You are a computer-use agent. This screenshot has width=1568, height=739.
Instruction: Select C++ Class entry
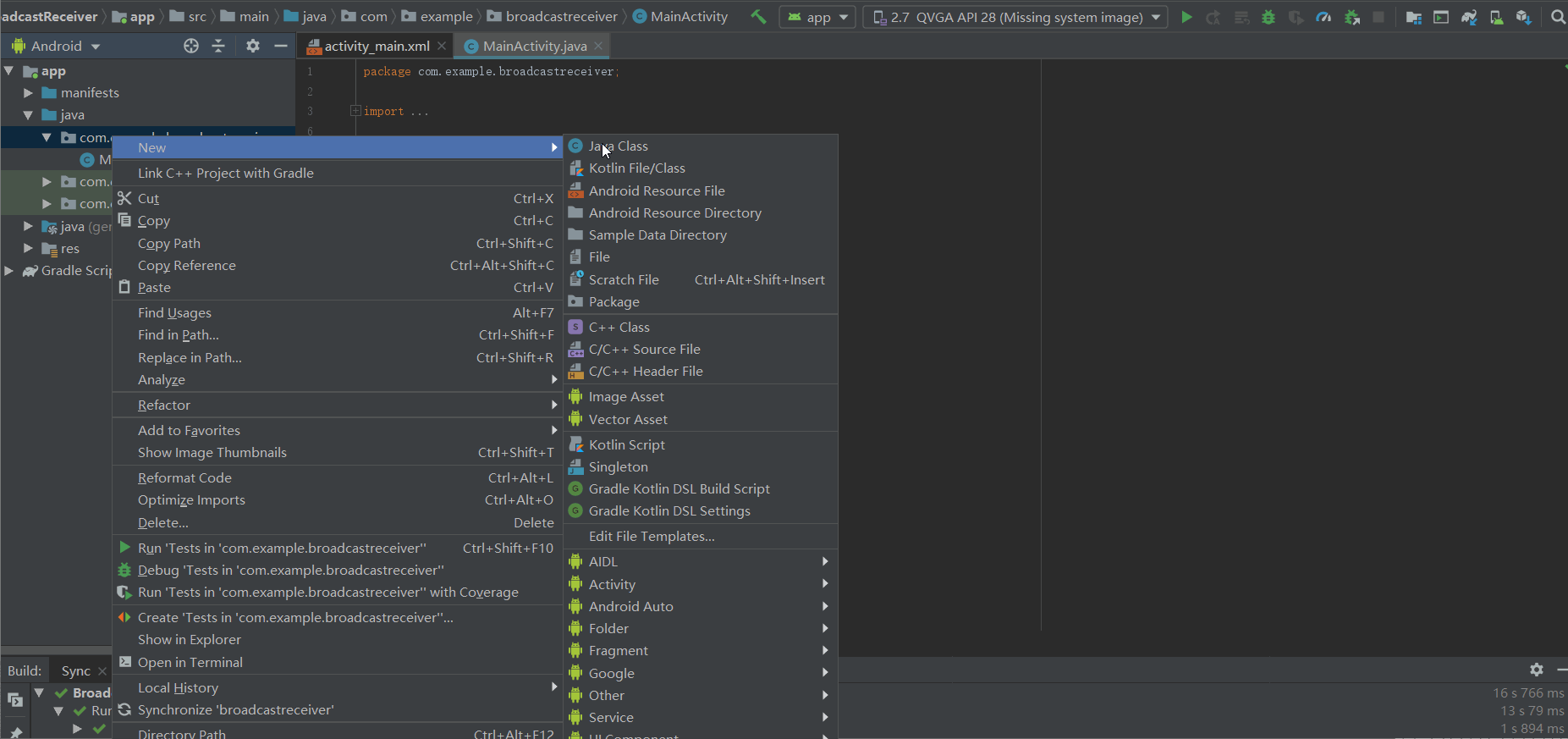point(701,327)
